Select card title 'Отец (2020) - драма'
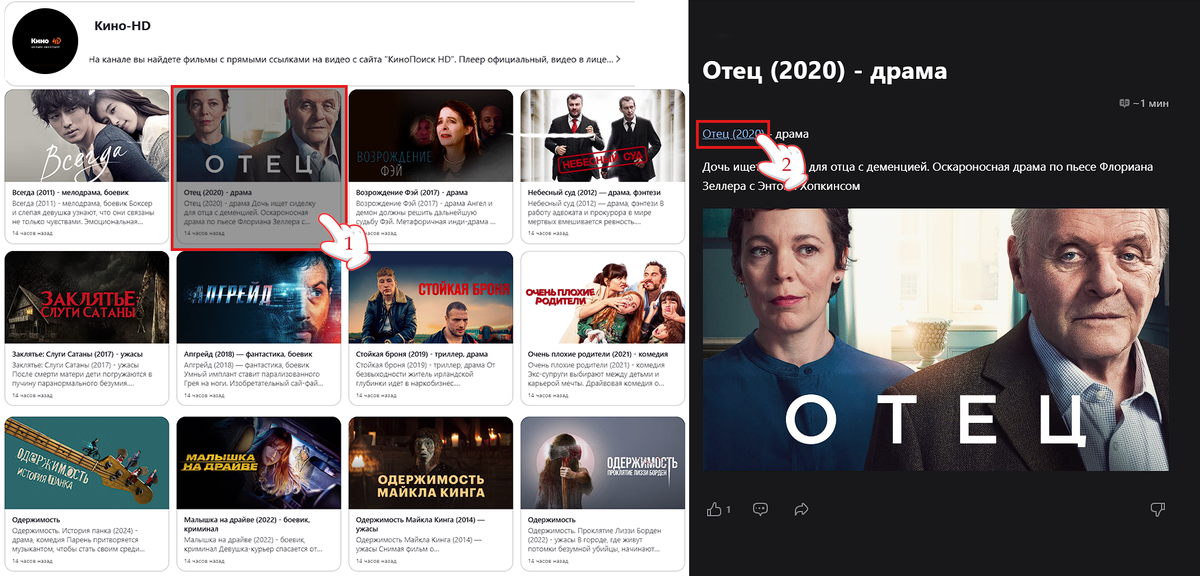This screenshot has height=576, width=1200. (x=220, y=192)
